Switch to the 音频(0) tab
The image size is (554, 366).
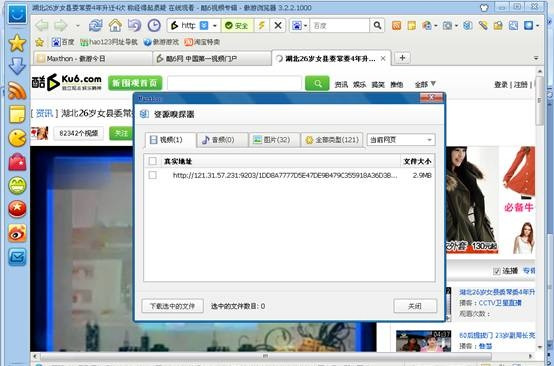[222, 140]
